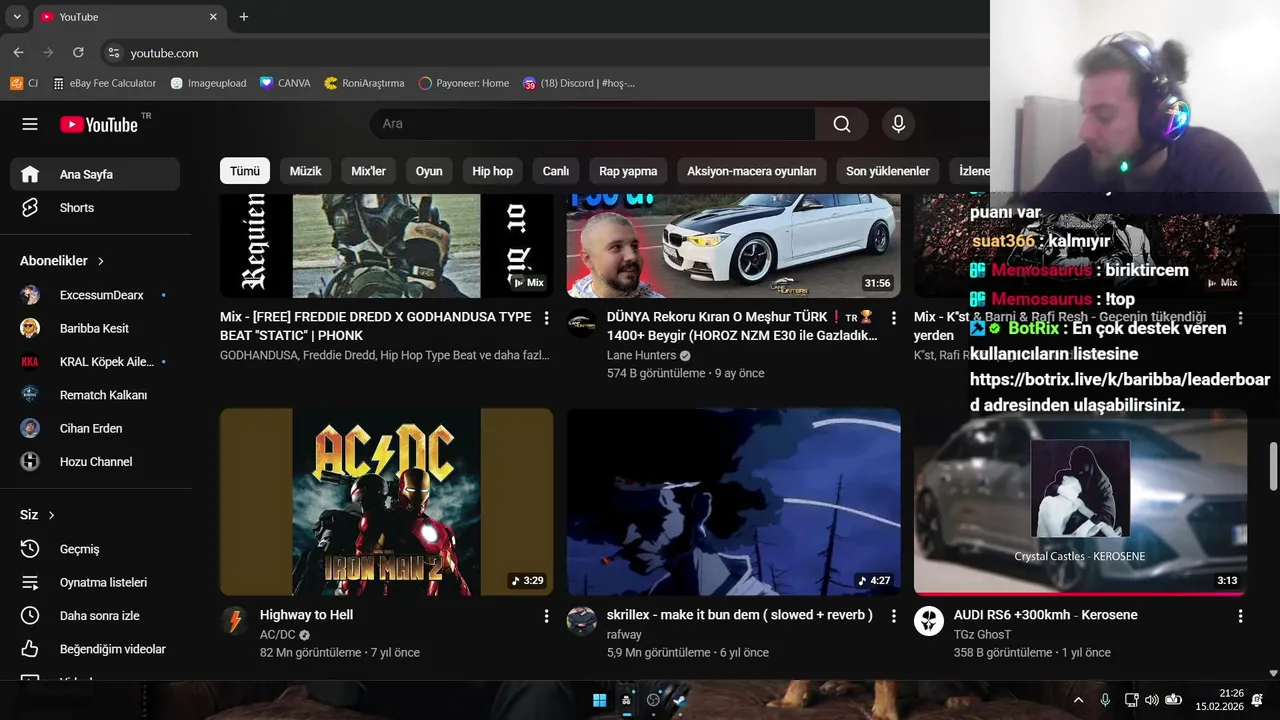Go back in browser
Screen dimensions: 1280x720
pyautogui.click(x=18, y=52)
